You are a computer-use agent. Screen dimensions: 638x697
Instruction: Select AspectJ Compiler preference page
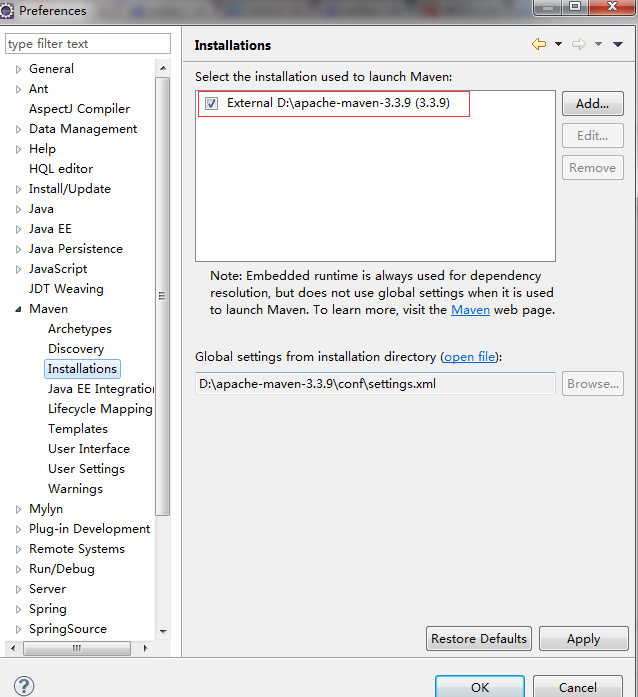pos(79,109)
